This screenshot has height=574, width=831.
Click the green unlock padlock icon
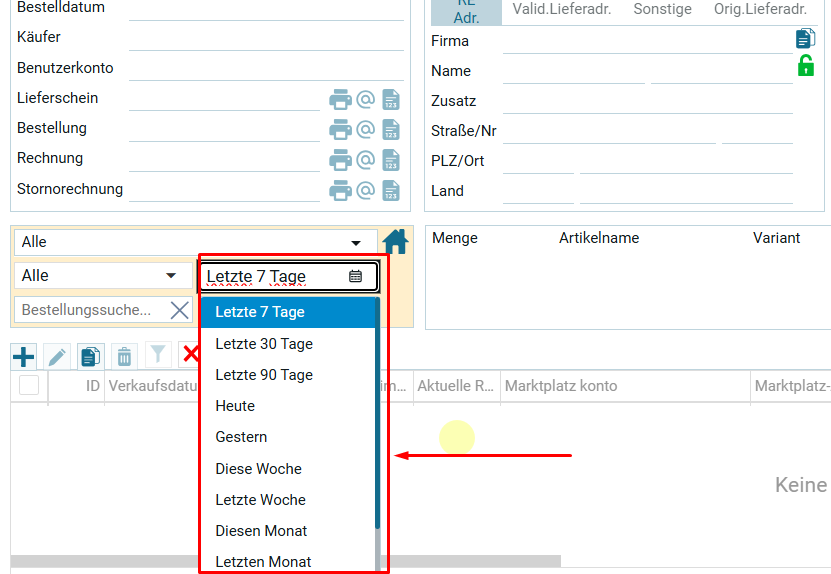(805, 66)
